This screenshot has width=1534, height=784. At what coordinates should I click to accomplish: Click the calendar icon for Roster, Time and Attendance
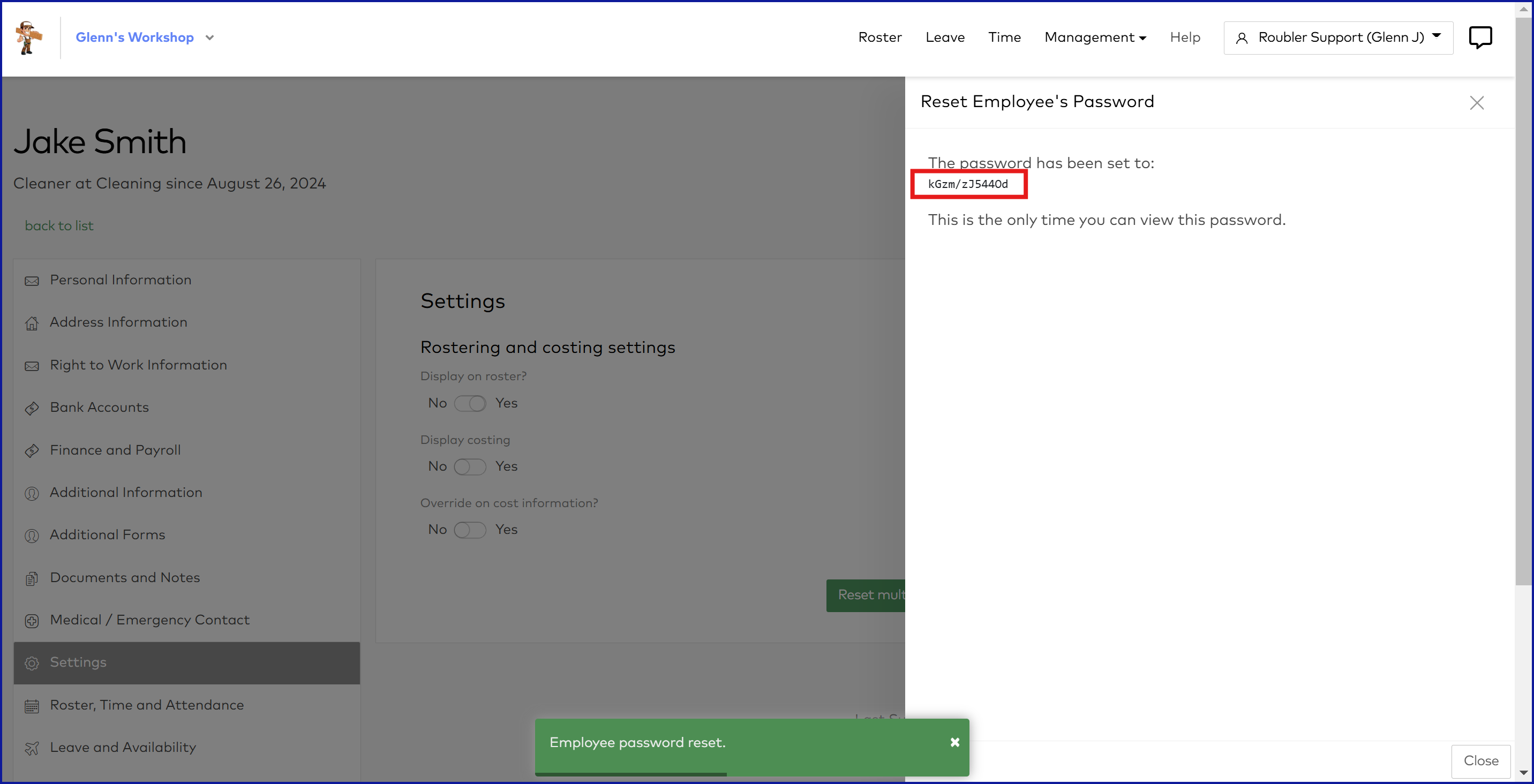click(32, 705)
